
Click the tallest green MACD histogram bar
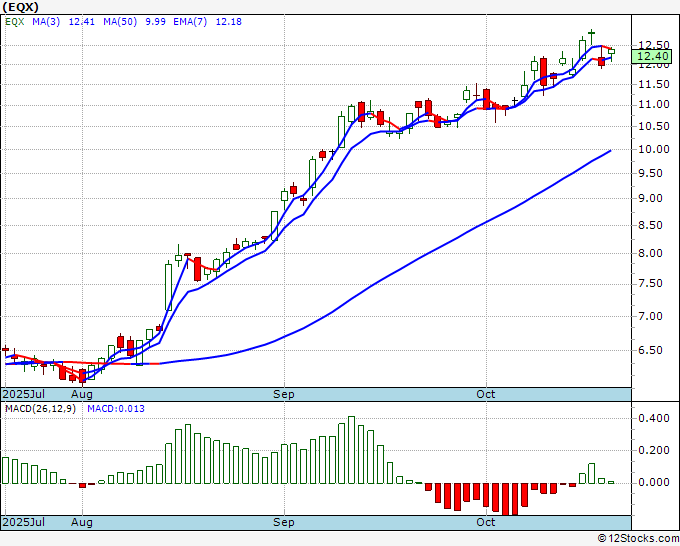pos(351,450)
